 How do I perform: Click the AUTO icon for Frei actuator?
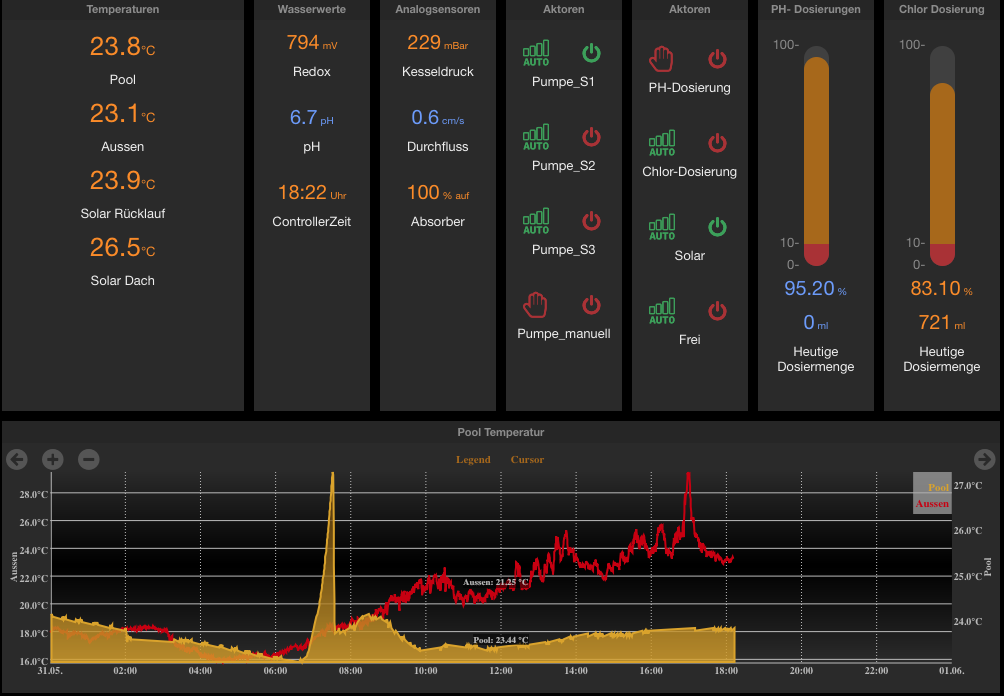pyautogui.click(x=662, y=311)
